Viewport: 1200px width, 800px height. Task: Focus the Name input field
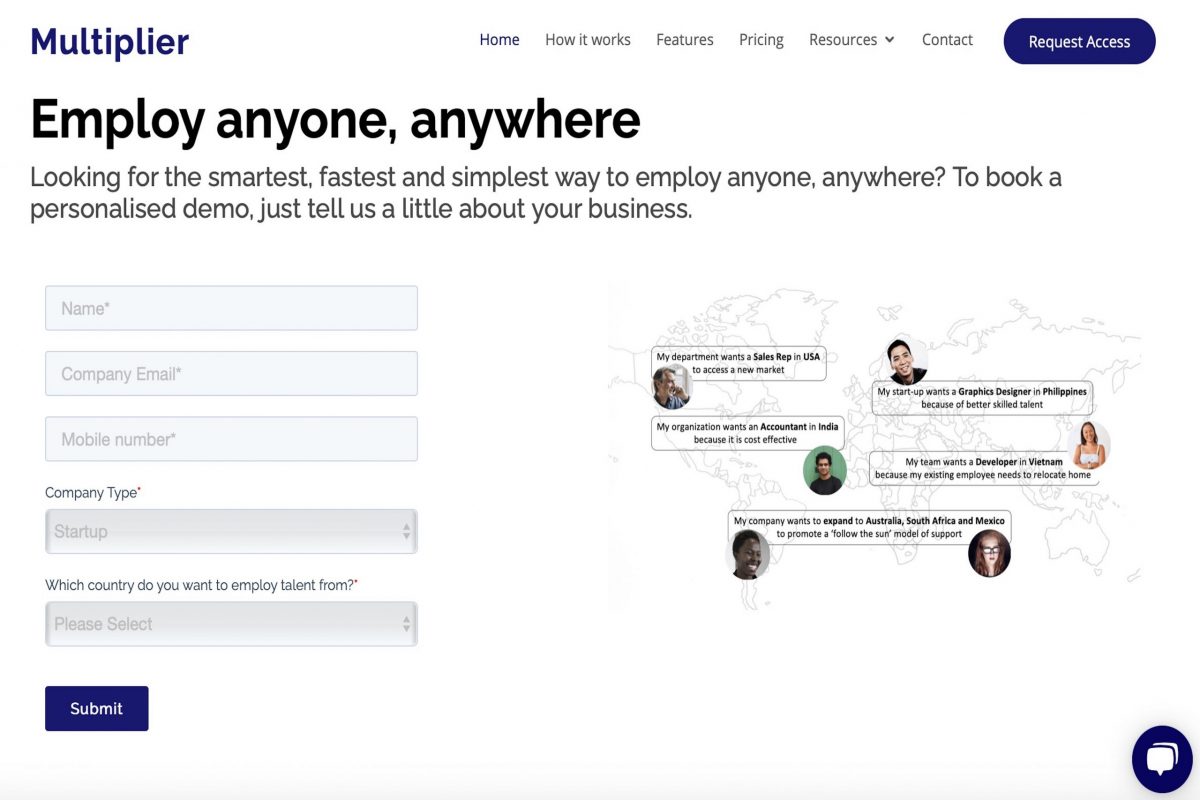coord(231,308)
